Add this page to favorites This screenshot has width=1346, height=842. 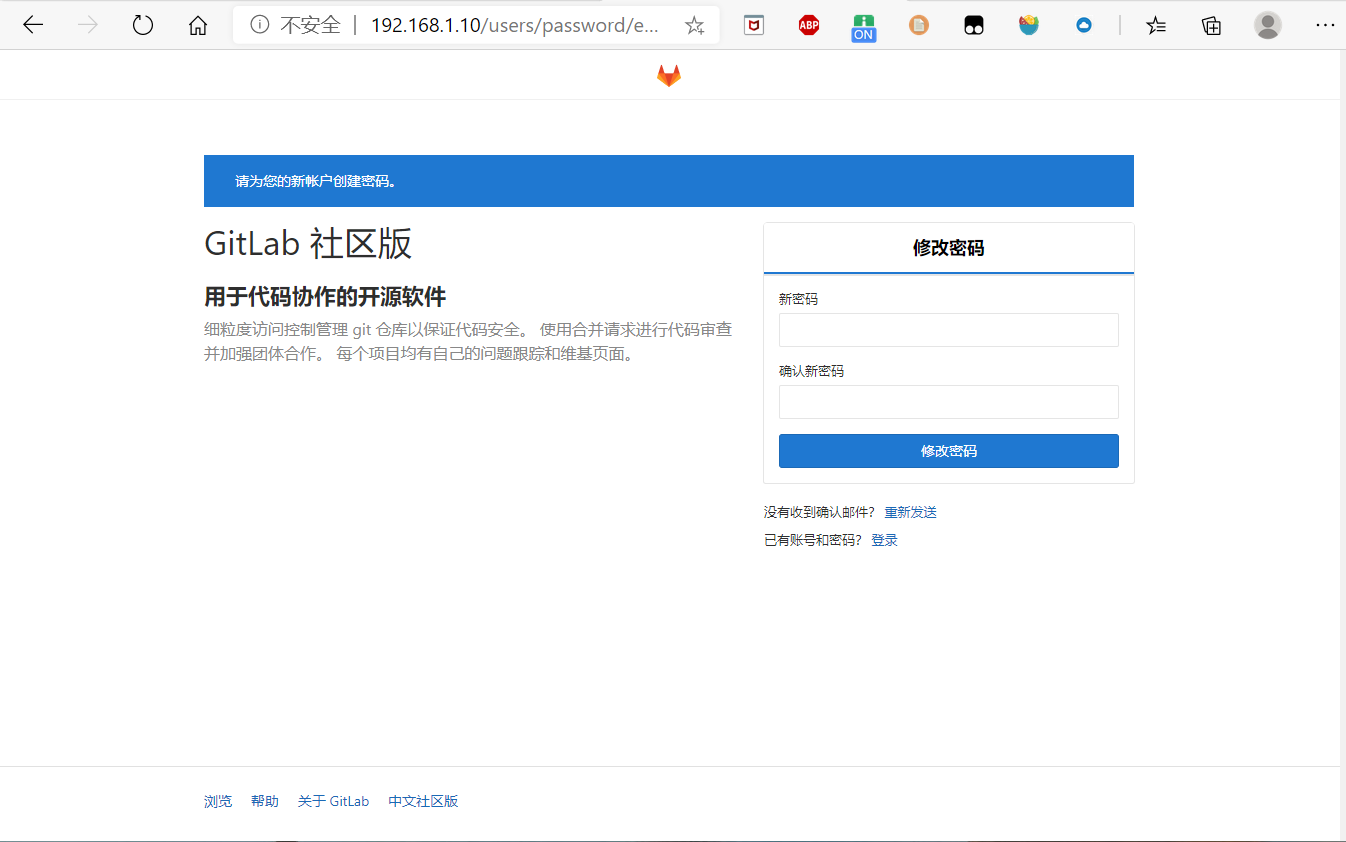[694, 25]
